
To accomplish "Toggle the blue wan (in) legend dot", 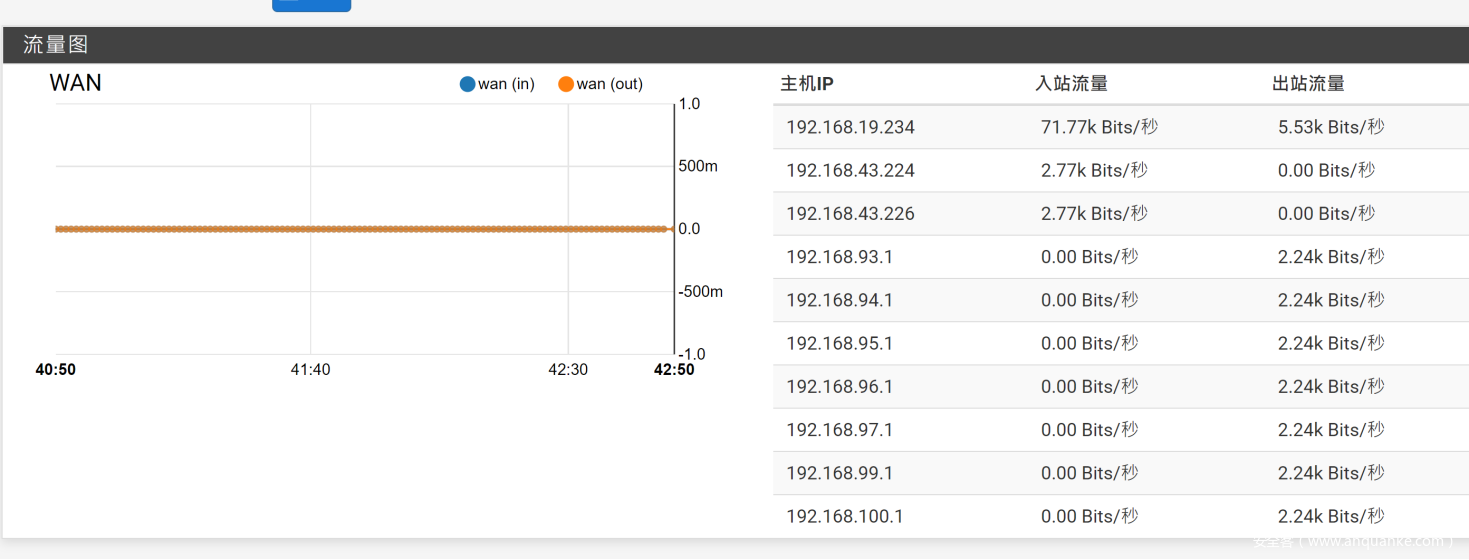I will tap(467, 84).
